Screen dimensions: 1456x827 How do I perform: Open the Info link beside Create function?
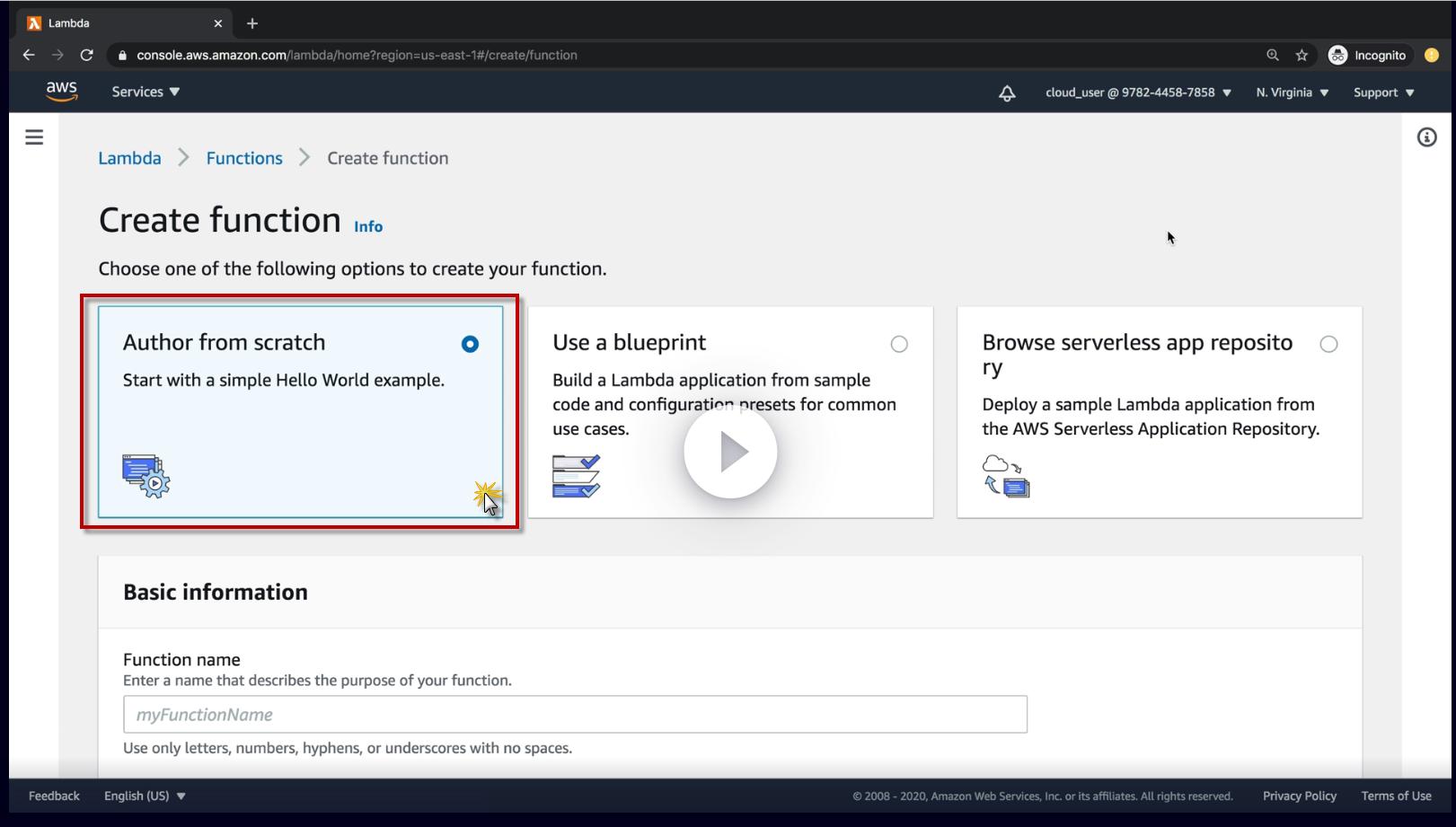368,226
